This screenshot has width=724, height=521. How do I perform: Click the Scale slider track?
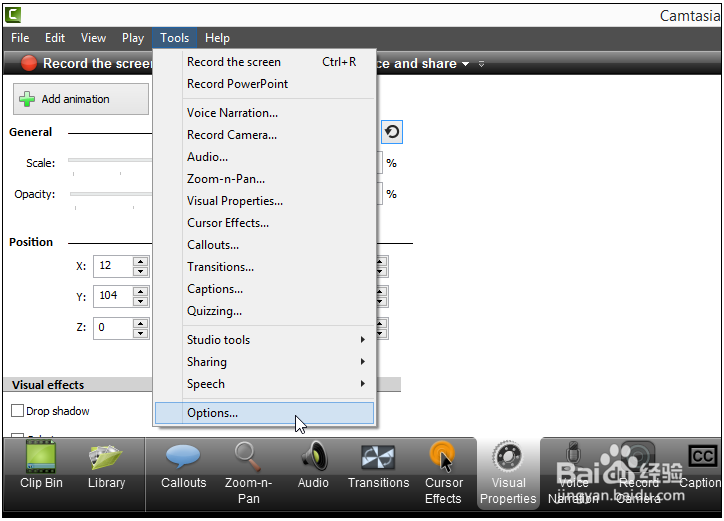tap(110, 160)
